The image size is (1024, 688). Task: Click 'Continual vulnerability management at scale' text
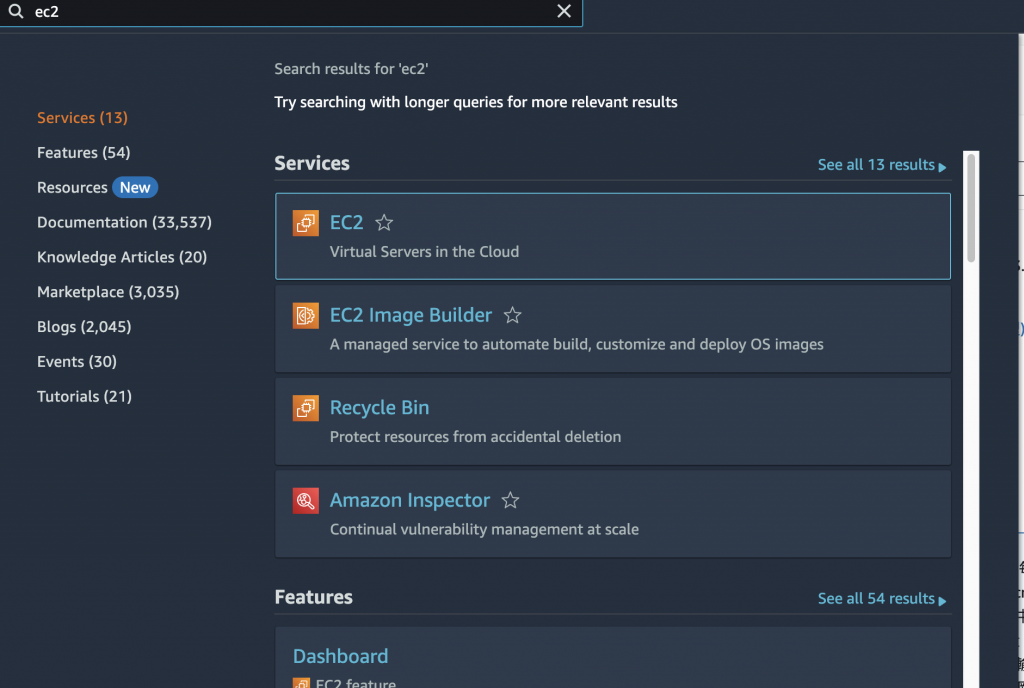[484, 529]
